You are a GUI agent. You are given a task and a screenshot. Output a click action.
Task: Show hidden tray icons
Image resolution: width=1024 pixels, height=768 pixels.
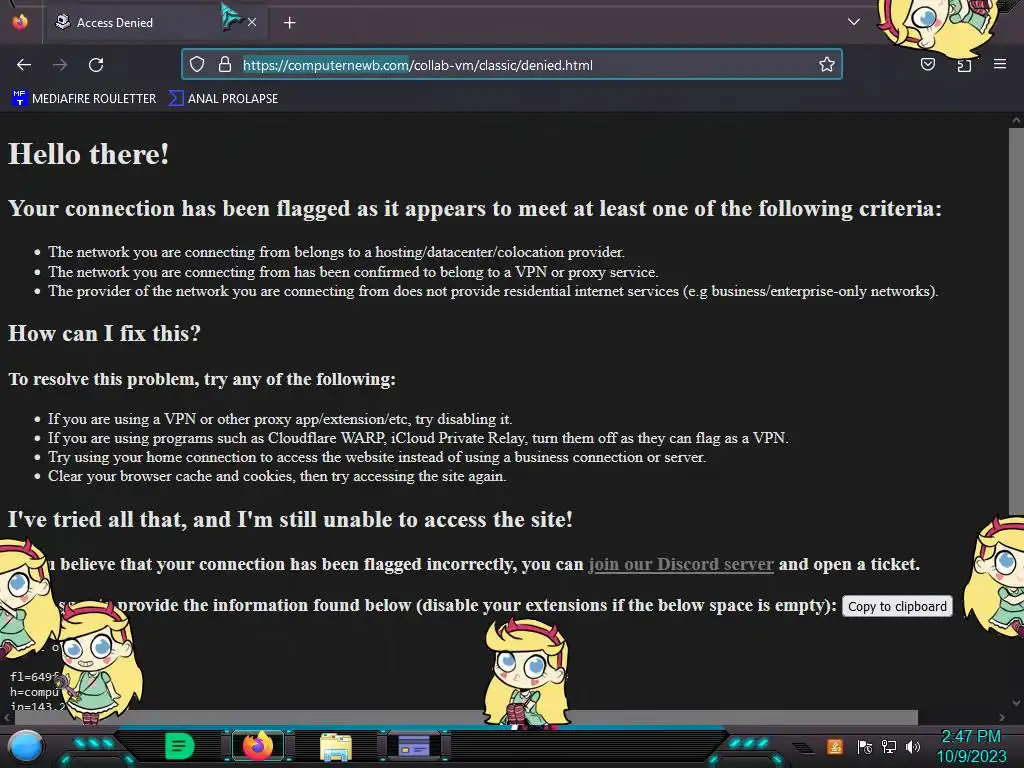[803, 747]
